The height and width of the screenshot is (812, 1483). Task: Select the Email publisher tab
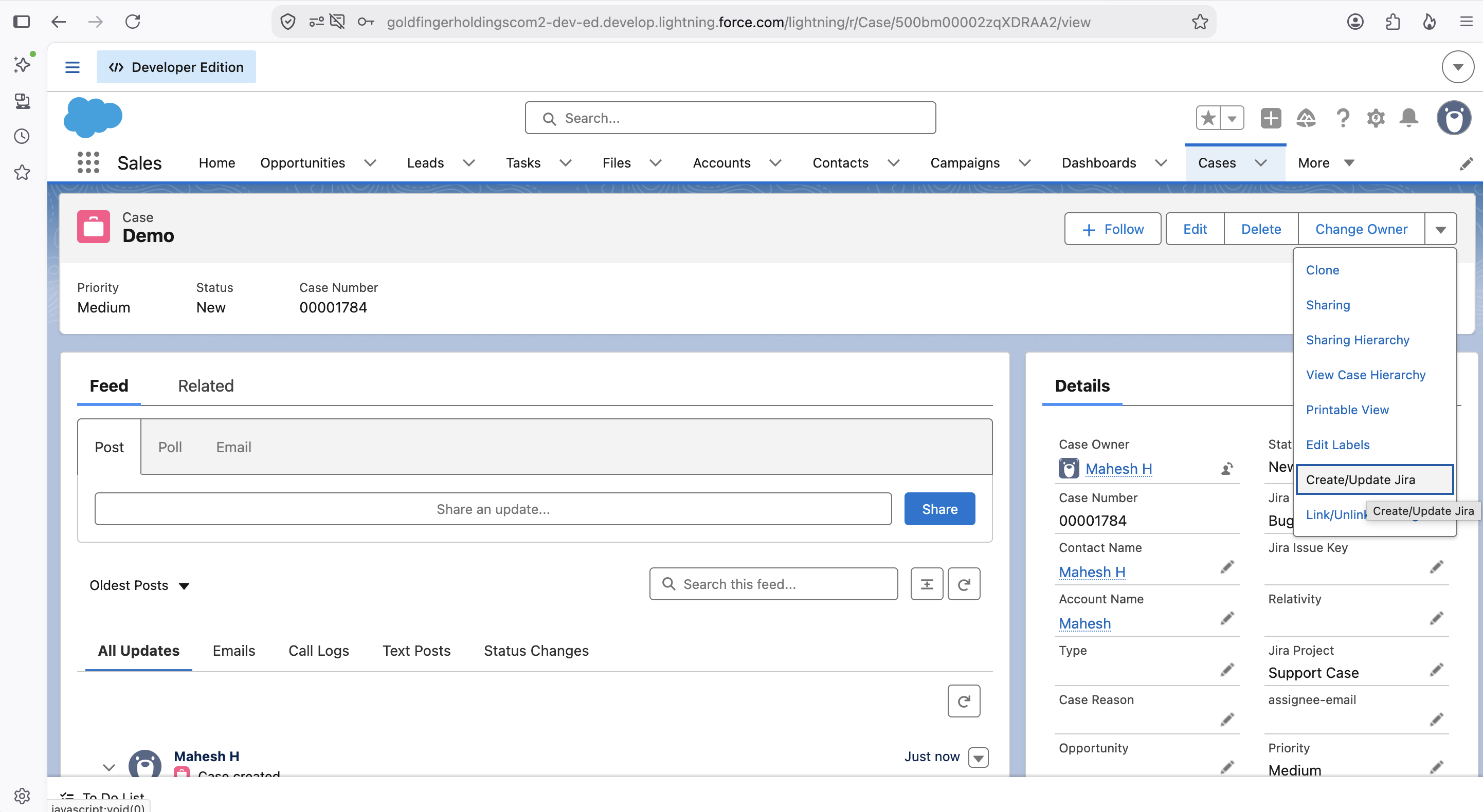(x=233, y=447)
